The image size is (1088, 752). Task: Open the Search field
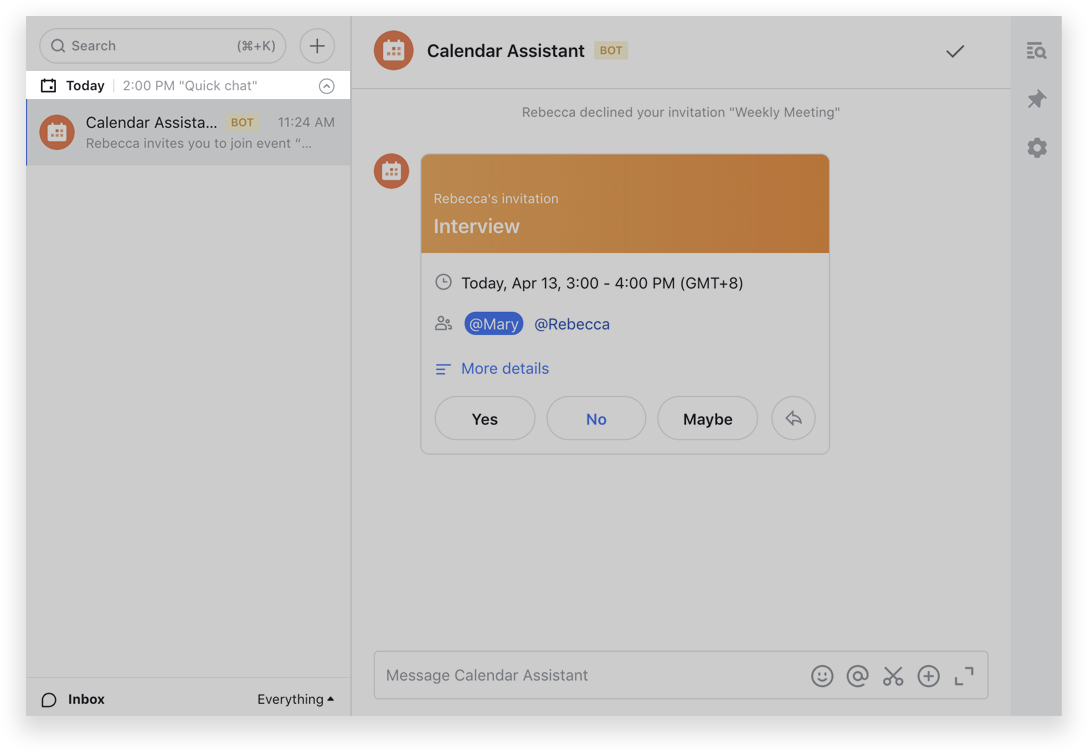163,46
